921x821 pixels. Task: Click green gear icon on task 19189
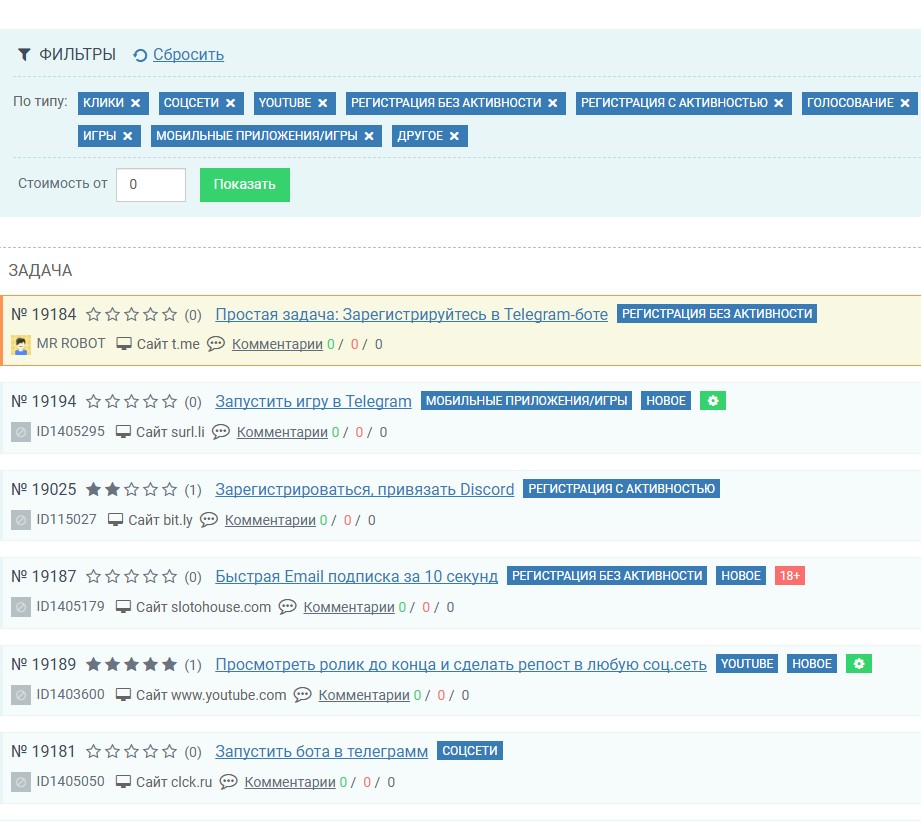[x=859, y=664]
